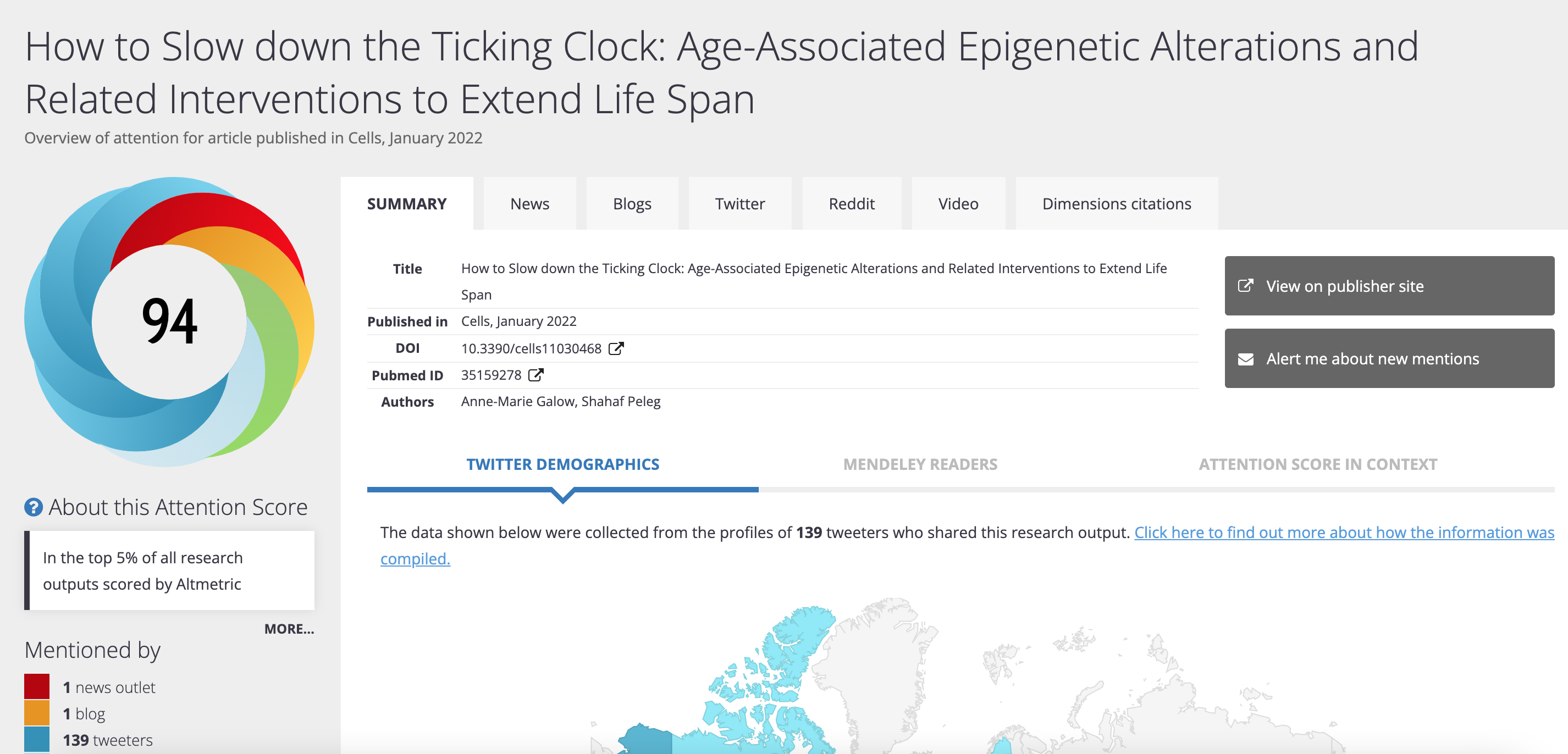The image size is (1568, 754).
Task: Open the Pubmed ID external link icon
Action: [x=535, y=375]
